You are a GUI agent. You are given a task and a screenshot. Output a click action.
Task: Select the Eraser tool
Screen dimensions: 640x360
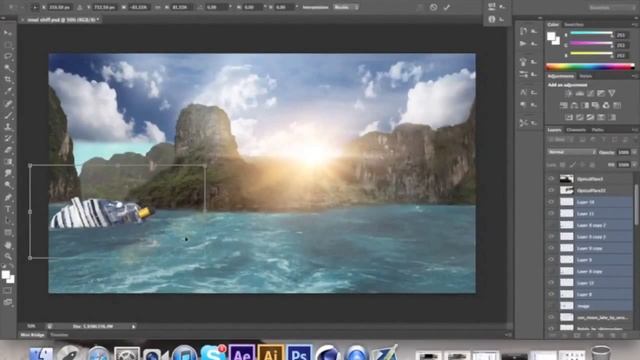8,150
